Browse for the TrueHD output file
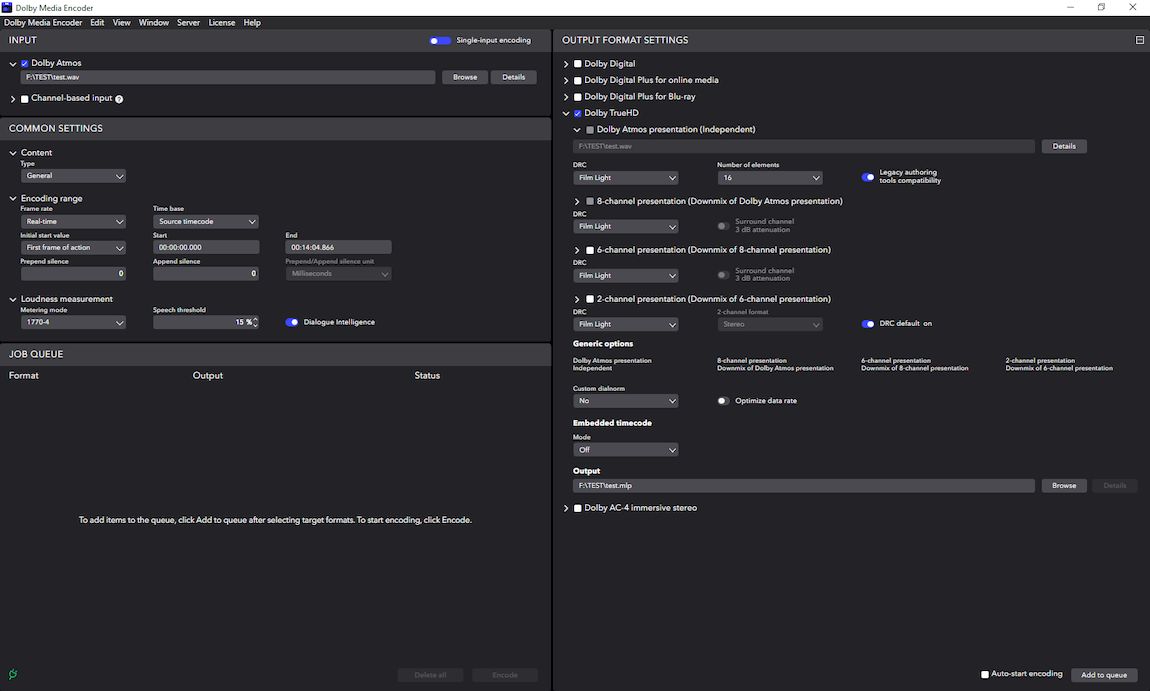 (x=1063, y=485)
